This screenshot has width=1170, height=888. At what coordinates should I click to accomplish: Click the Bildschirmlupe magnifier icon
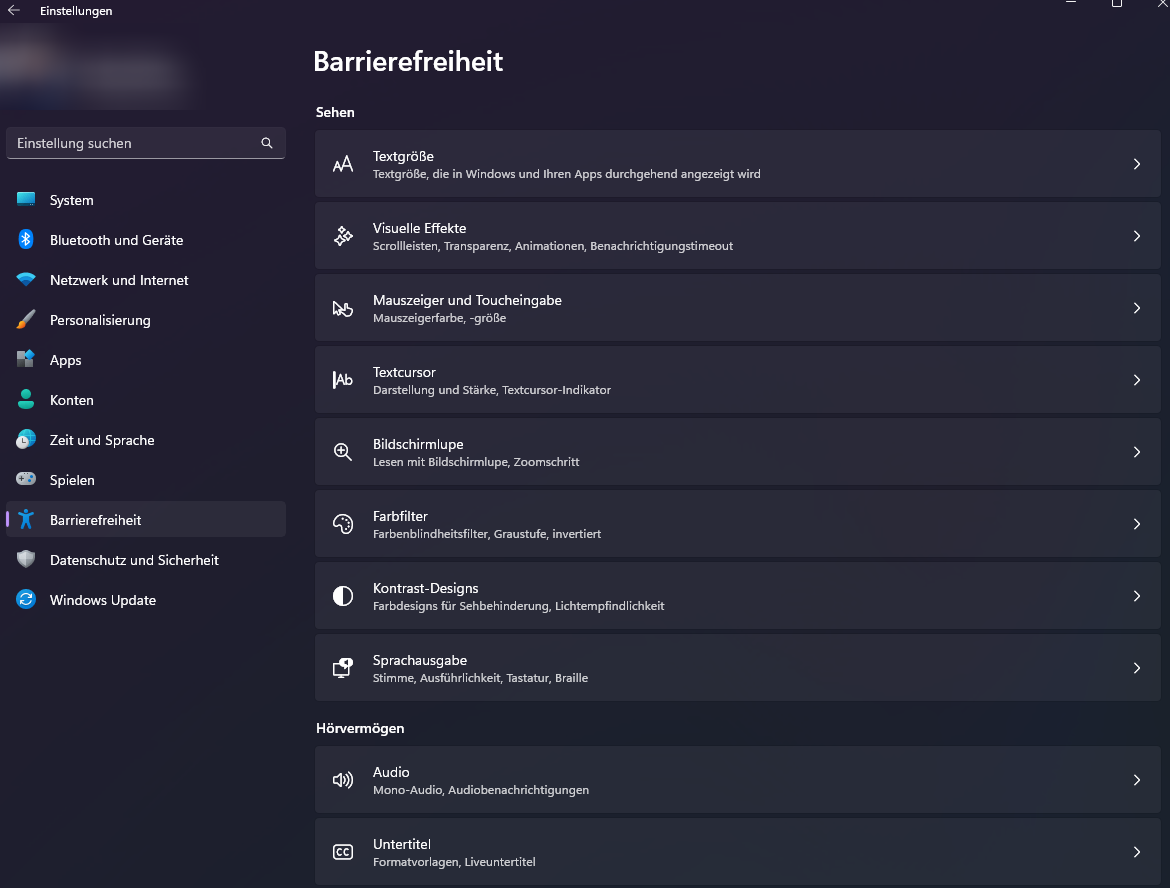(343, 452)
